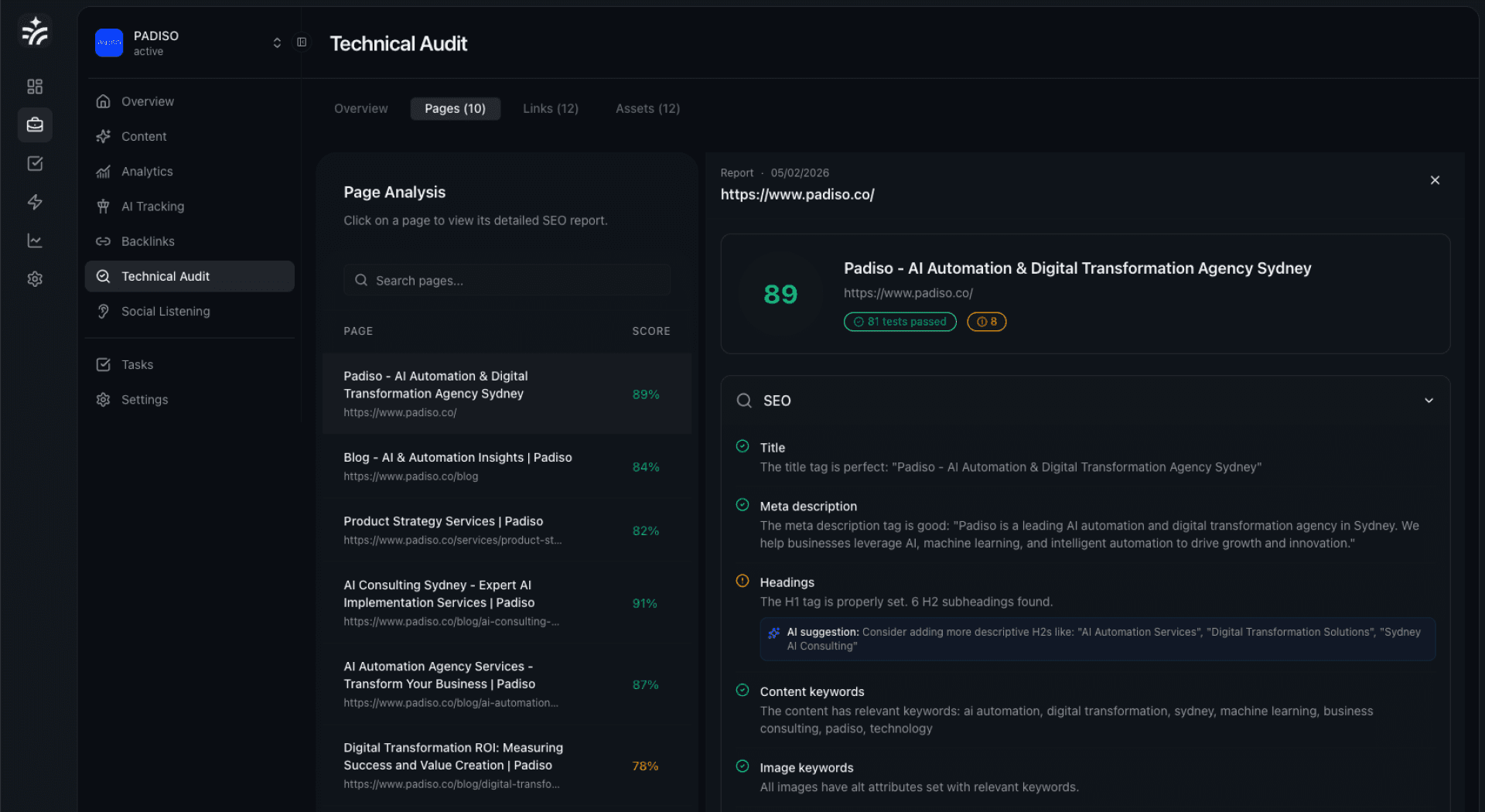This screenshot has height=812, width=1485.
Task: Select the Digital Transformation ROI row
Action: tap(507, 766)
